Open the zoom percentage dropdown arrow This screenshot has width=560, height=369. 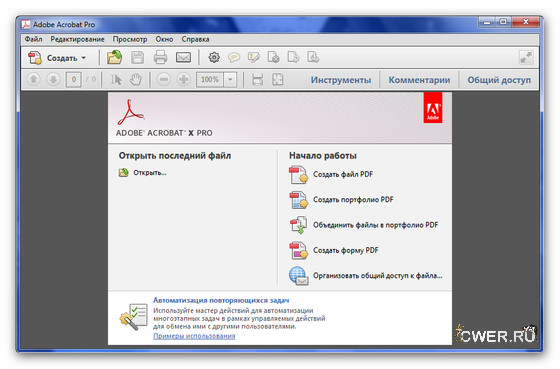(230, 79)
